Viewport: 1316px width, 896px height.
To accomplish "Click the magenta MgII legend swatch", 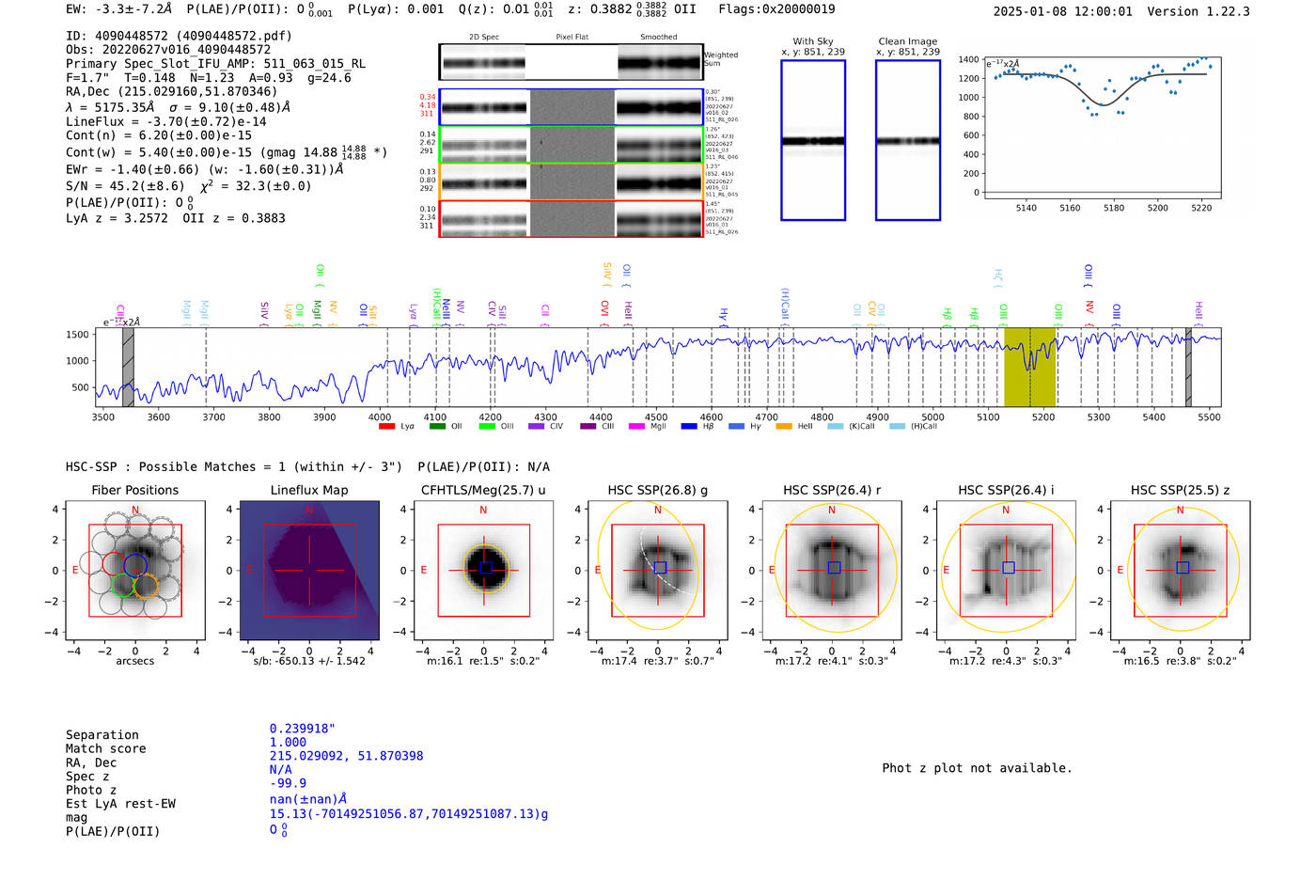I will 637,427.
